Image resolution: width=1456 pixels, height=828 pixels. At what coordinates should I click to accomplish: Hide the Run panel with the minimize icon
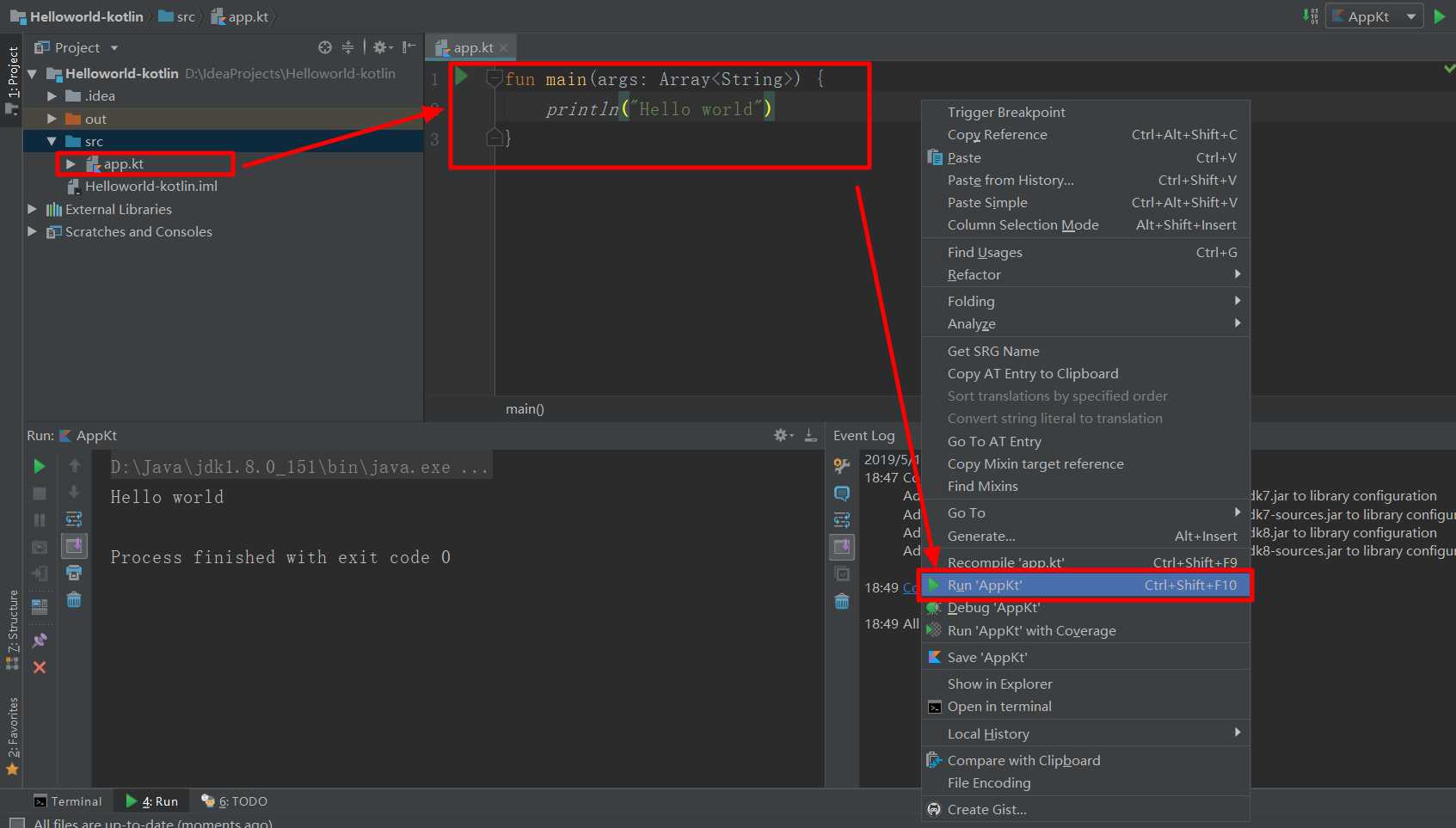(x=810, y=435)
